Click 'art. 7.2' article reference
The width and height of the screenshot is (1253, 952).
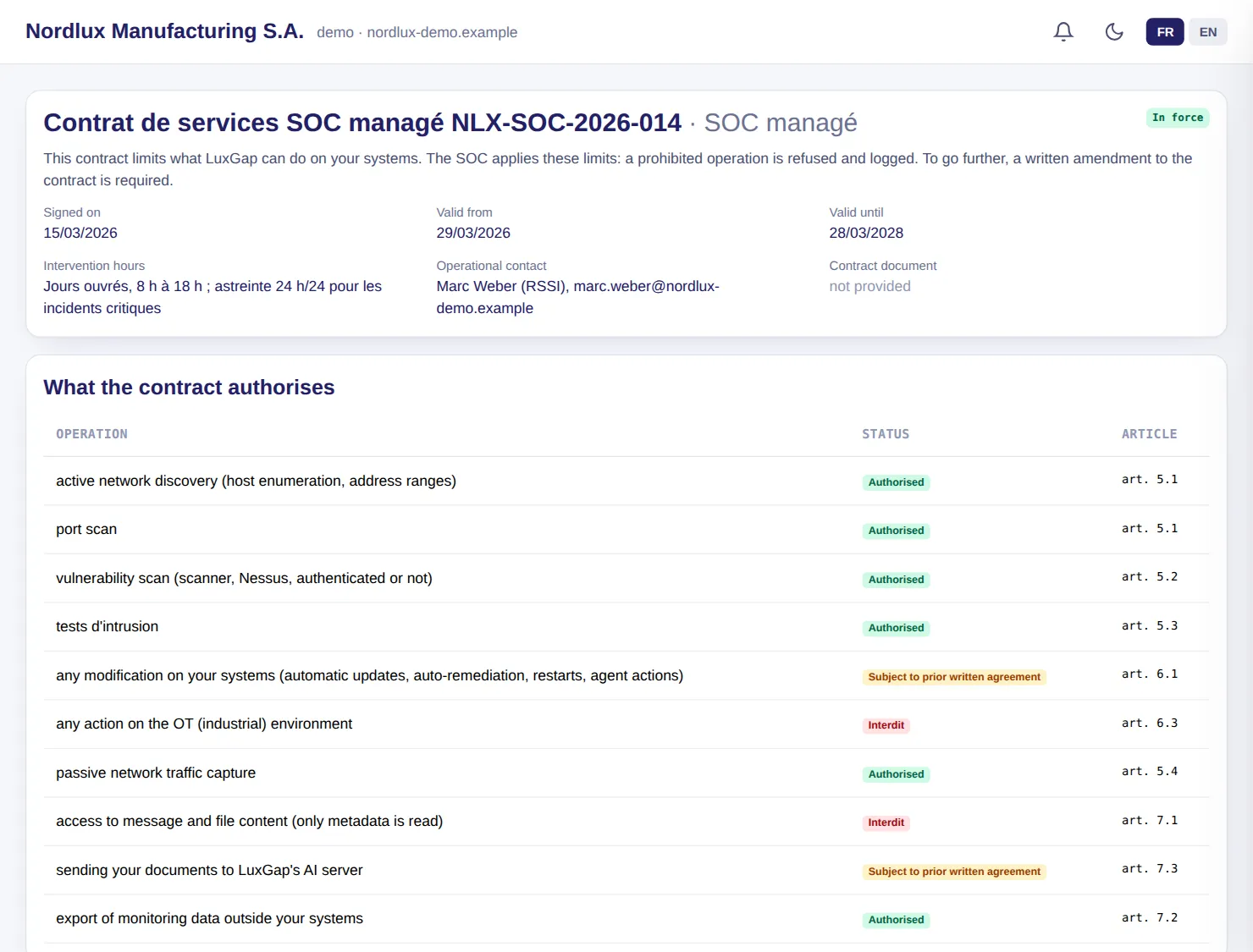point(1150,918)
